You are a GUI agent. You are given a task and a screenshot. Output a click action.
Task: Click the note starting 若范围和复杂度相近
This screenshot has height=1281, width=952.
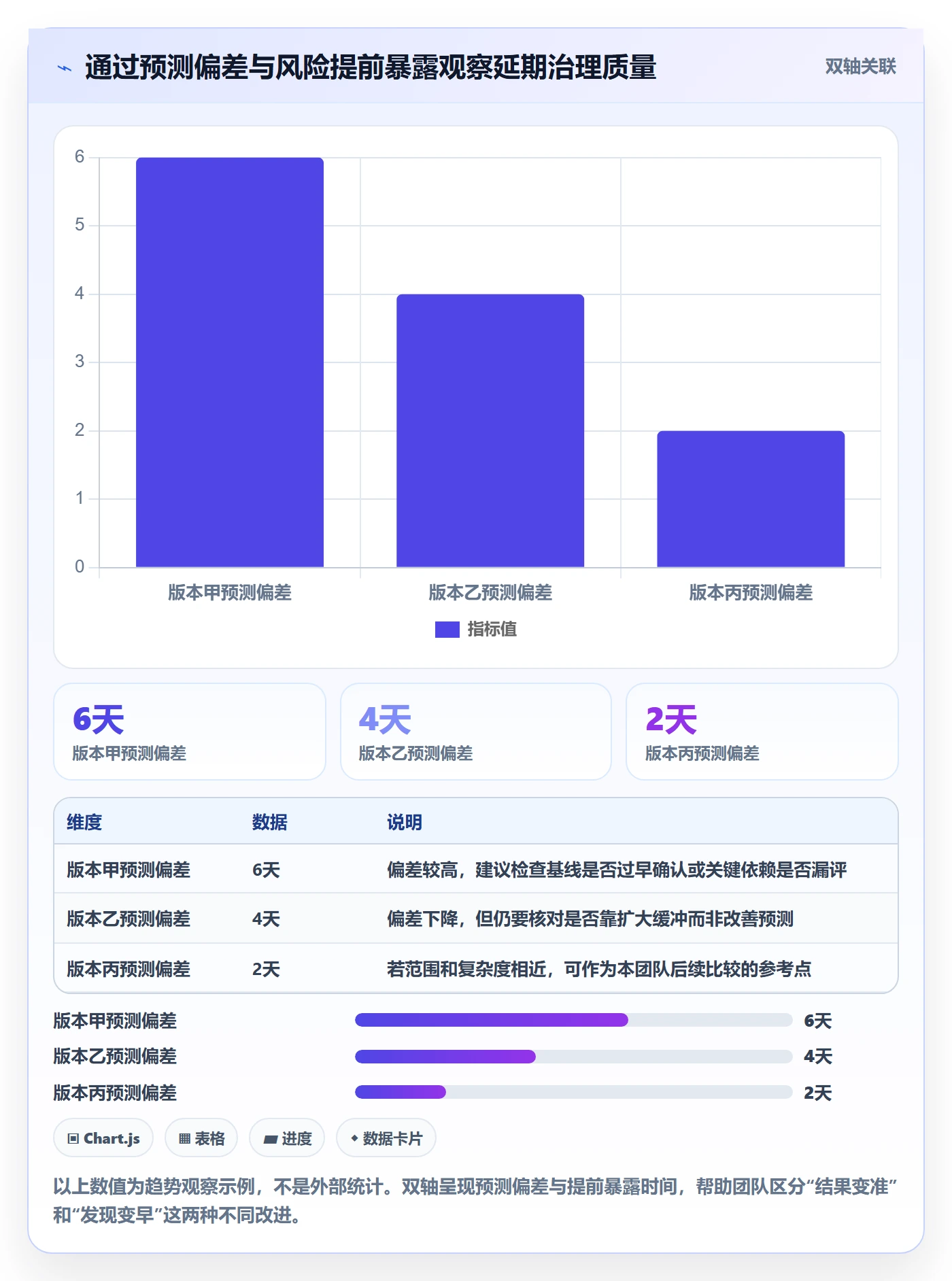point(599,970)
